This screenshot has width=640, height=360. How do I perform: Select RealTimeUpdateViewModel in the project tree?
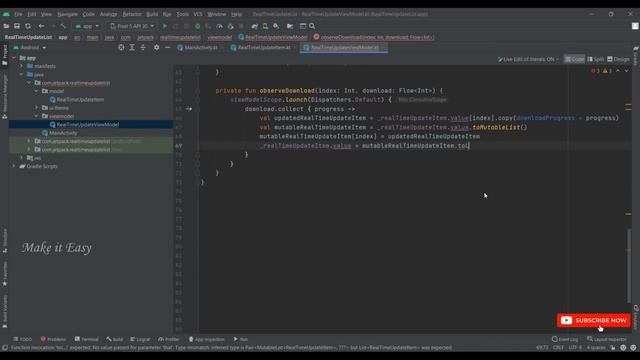click(x=87, y=124)
